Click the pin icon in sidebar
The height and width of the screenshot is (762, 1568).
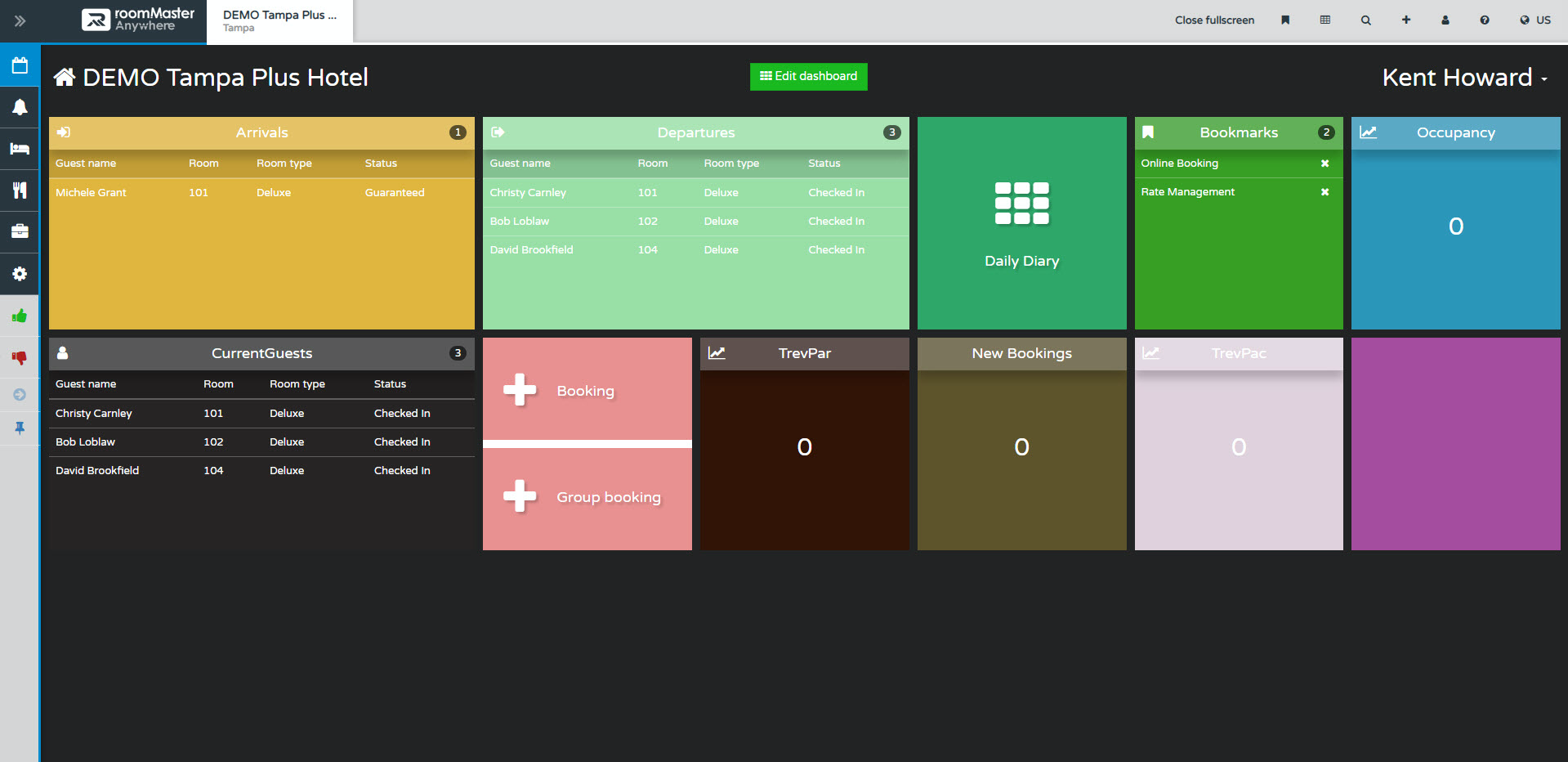19,428
